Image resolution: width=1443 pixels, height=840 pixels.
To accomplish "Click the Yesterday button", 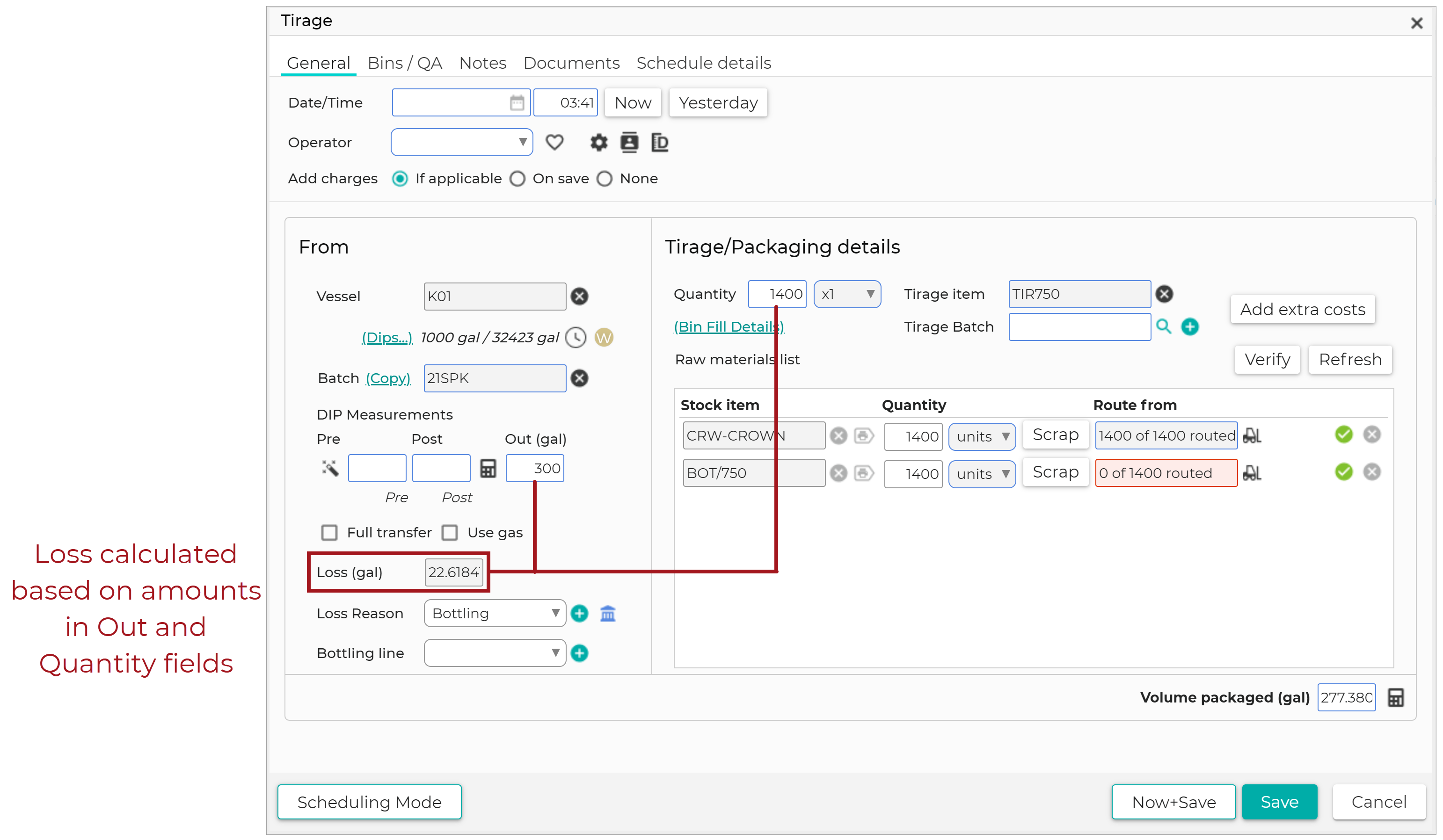I will [x=718, y=103].
